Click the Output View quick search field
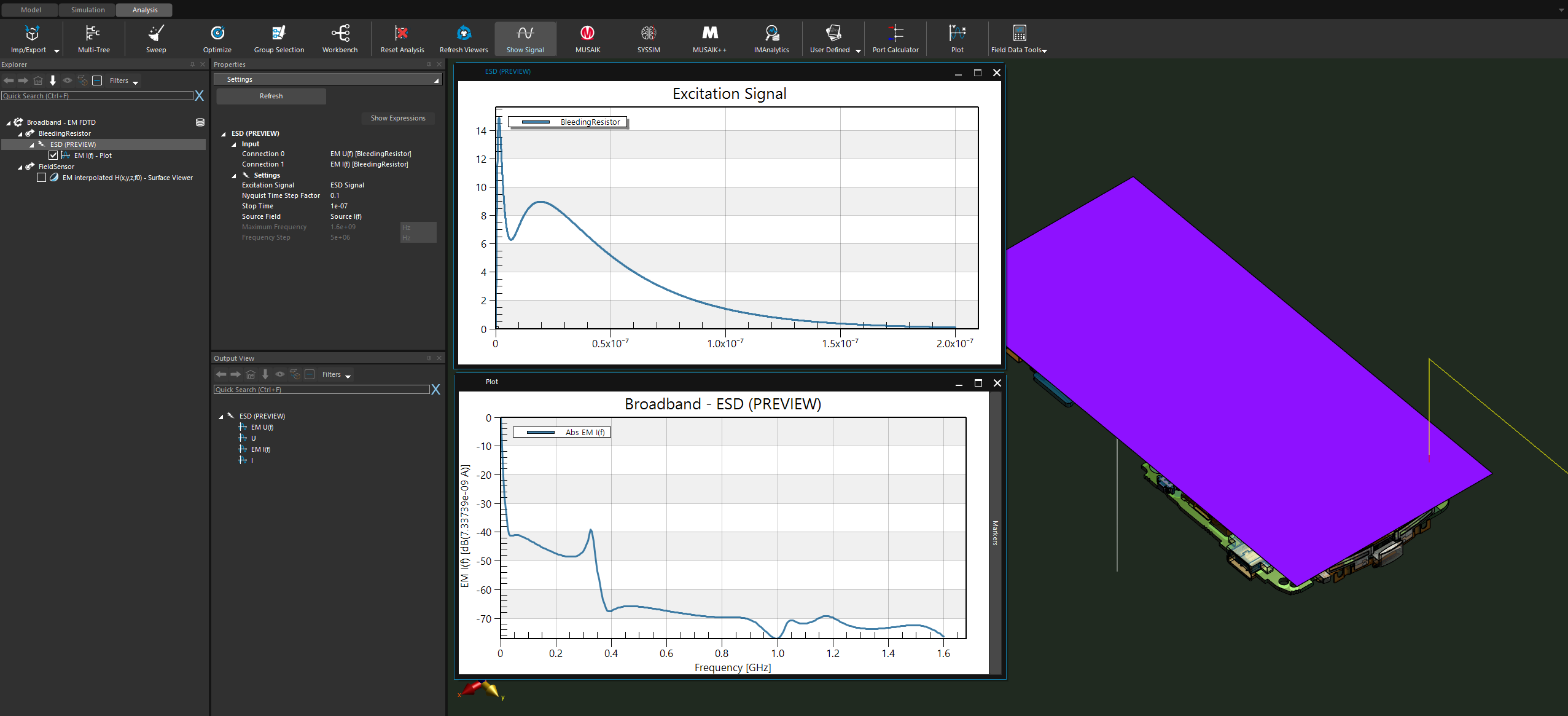Image resolution: width=1568 pixels, height=716 pixels. pos(321,390)
